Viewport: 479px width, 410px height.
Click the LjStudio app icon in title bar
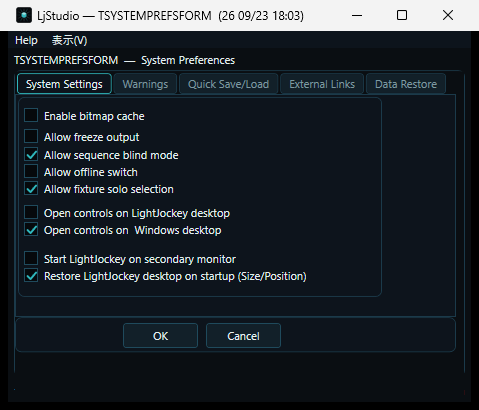(24, 15)
